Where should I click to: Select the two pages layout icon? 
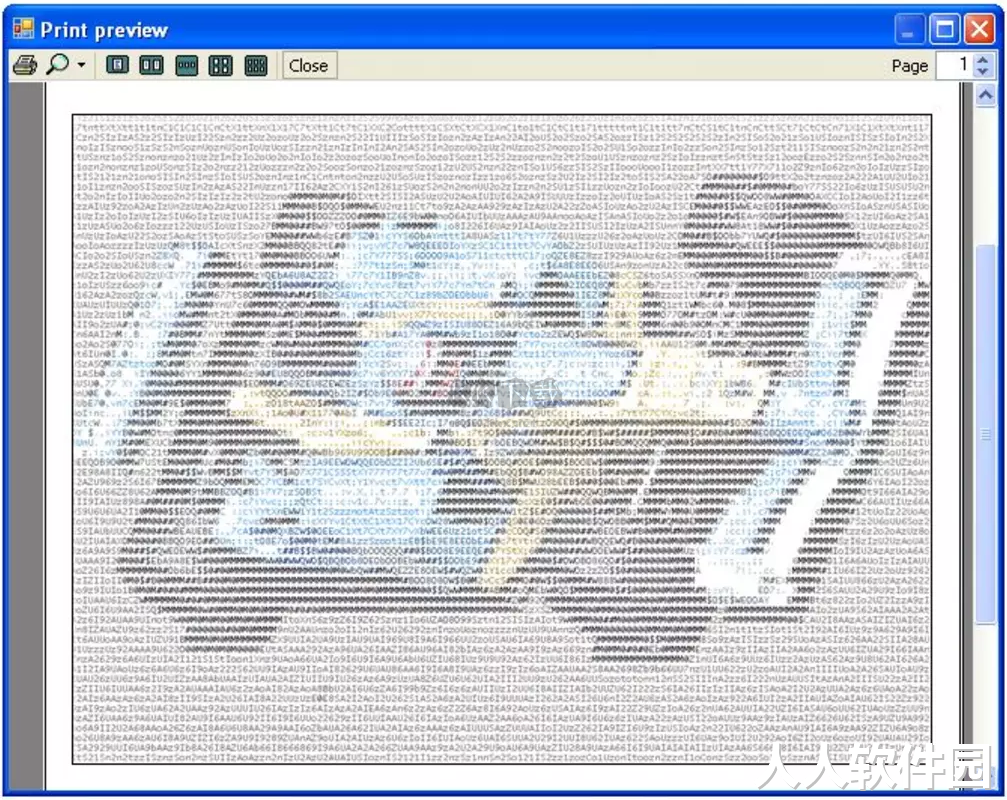click(x=152, y=65)
